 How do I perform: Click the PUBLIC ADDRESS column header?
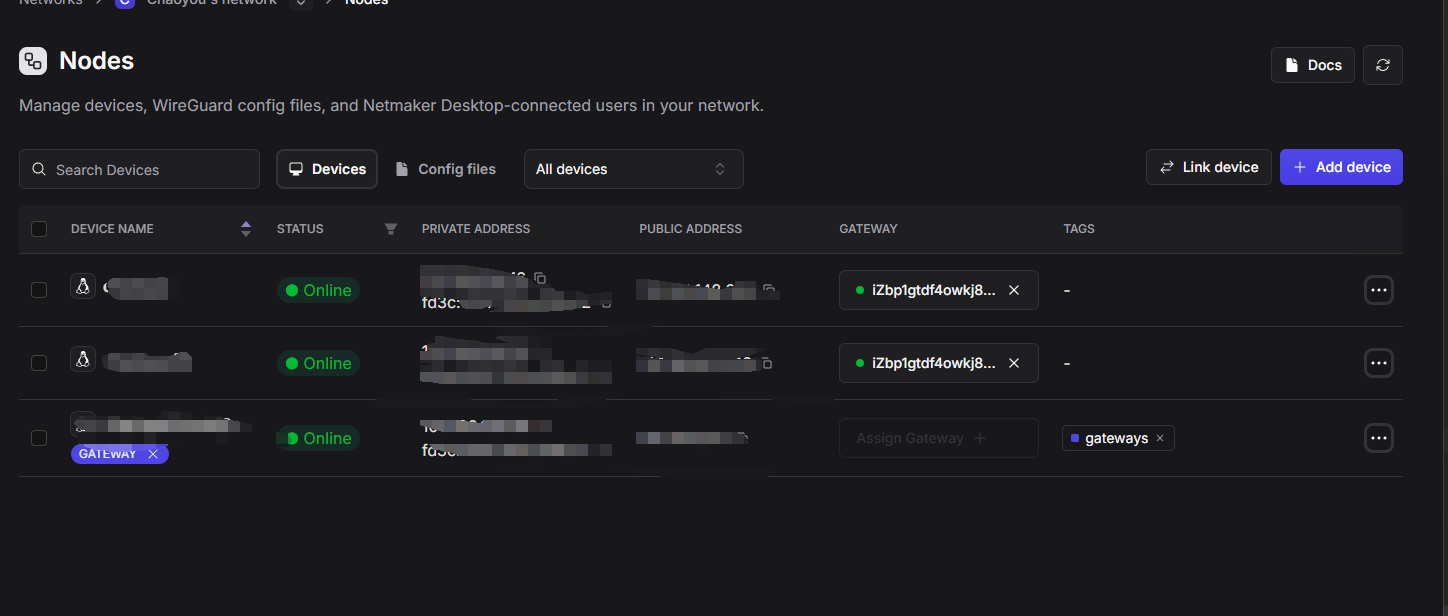click(x=691, y=229)
